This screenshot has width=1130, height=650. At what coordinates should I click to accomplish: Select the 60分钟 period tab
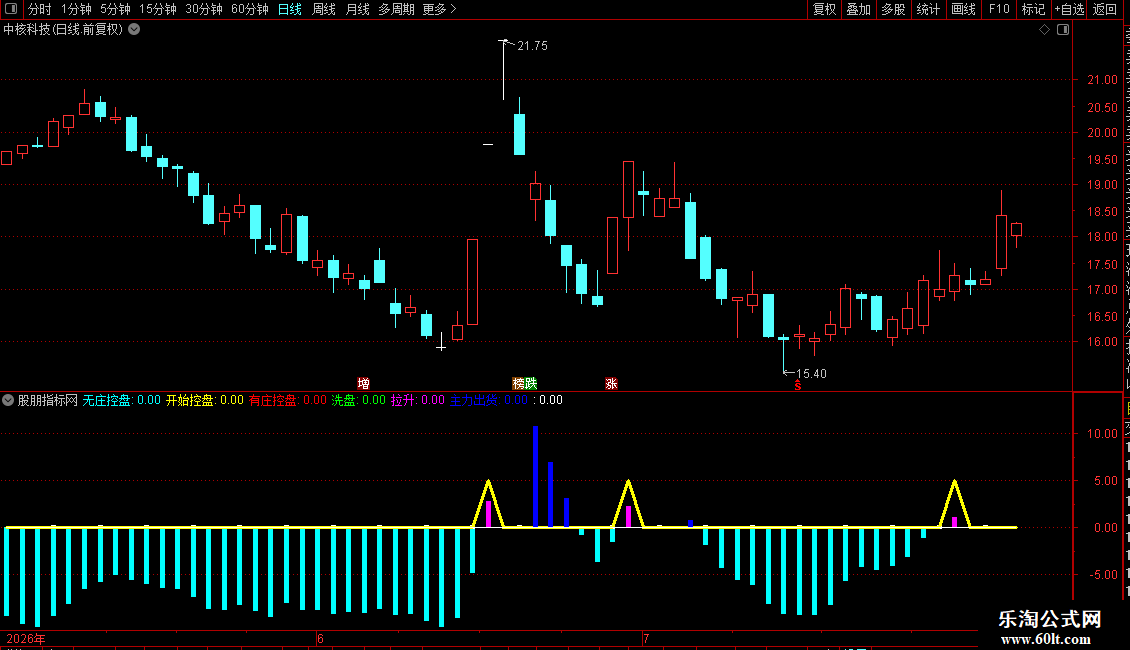coord(250,9)
